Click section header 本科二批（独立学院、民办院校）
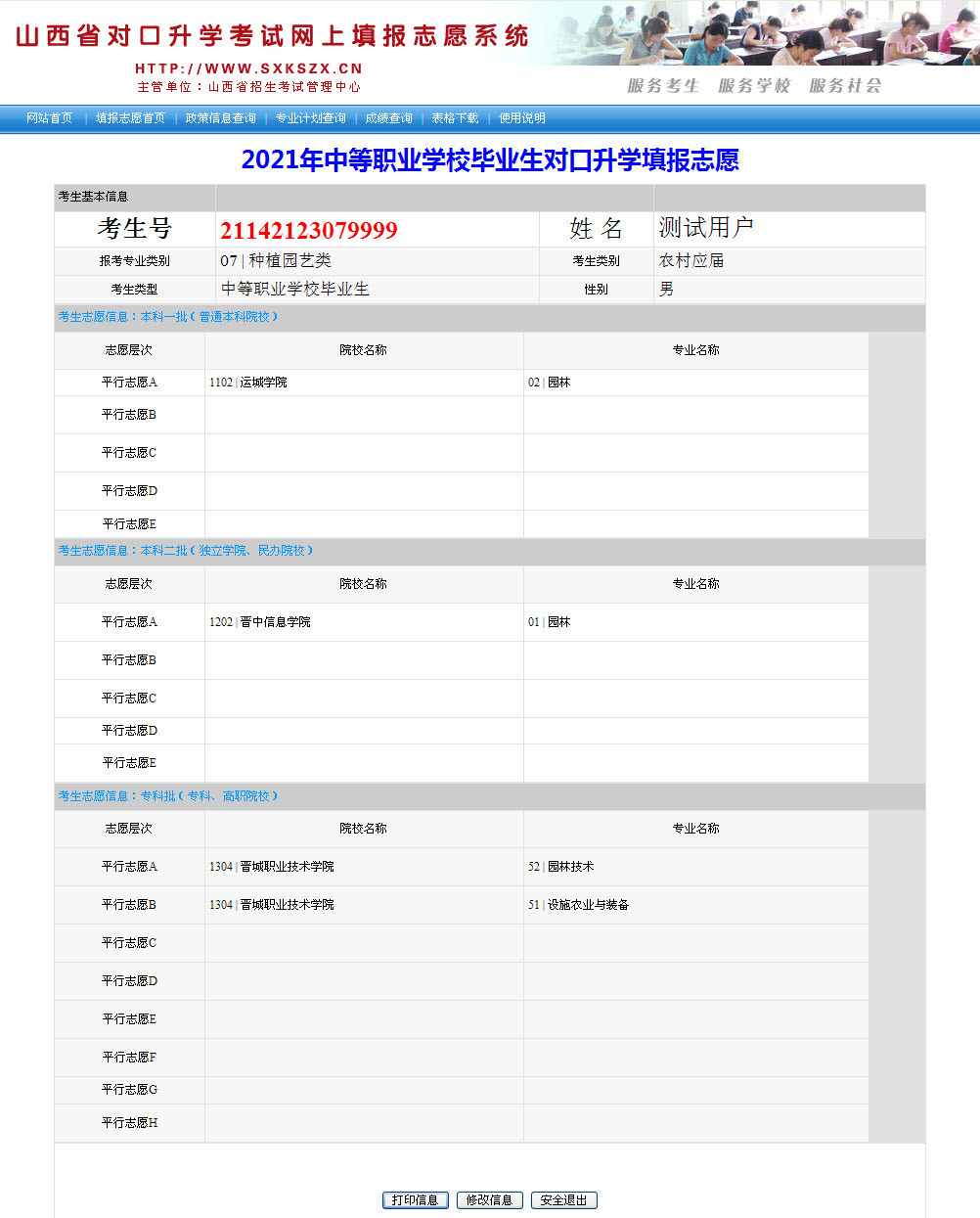Image resolution: width=980 pixels, height=1218 pixels. tap(227, 551)
